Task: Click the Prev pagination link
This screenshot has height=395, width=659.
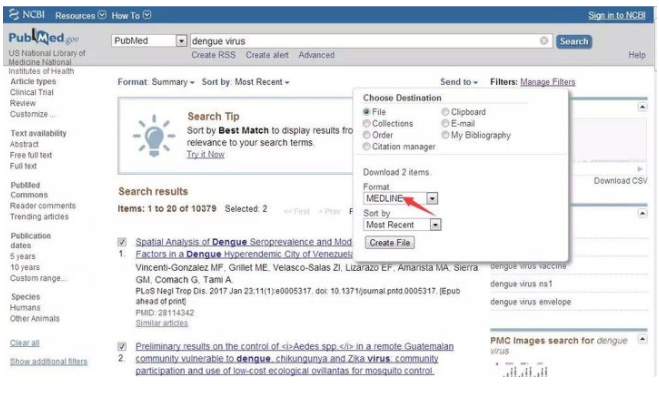Action: click(x=329, y=211)
